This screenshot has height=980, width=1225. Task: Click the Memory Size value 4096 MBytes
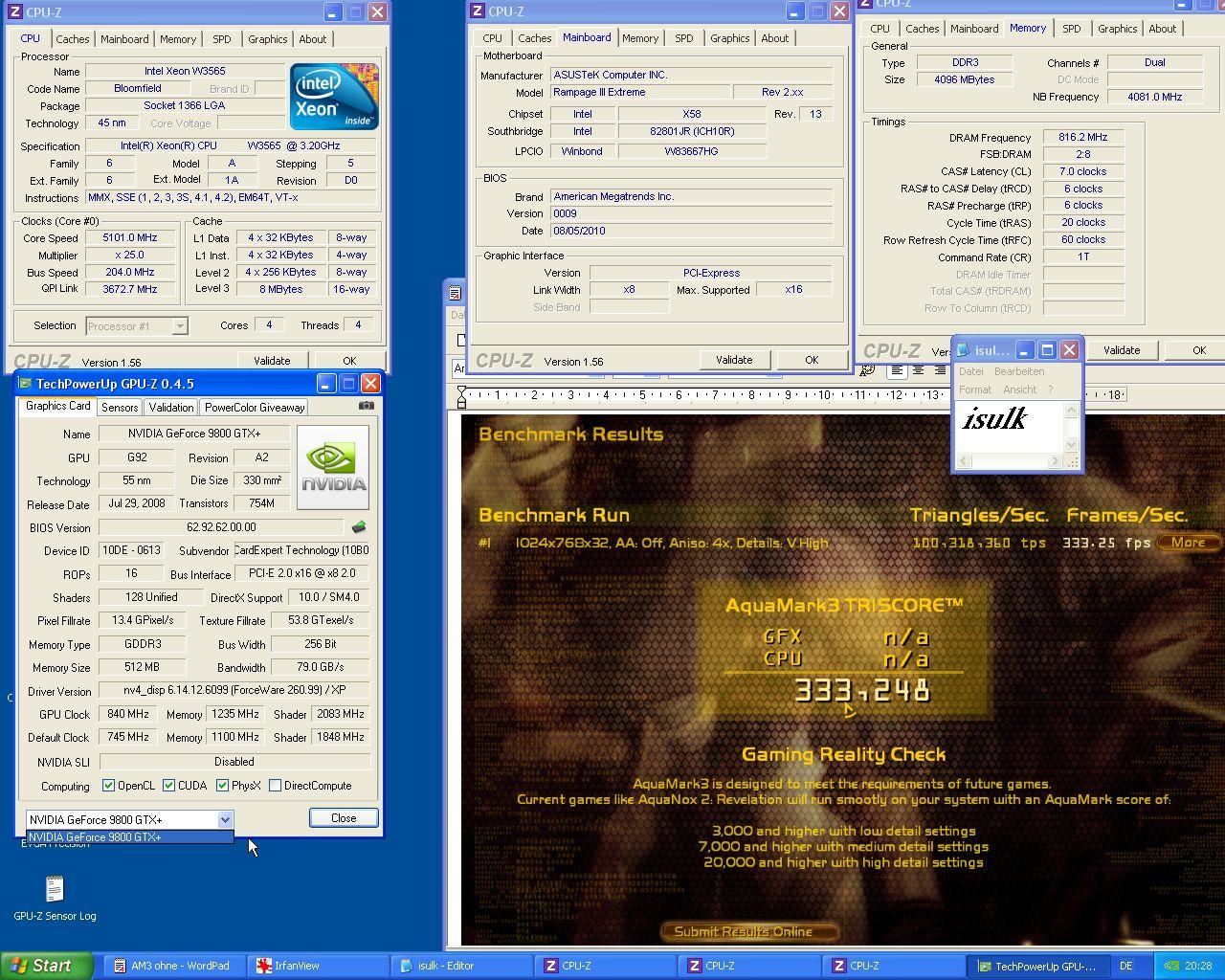click(x=964, y=80)
